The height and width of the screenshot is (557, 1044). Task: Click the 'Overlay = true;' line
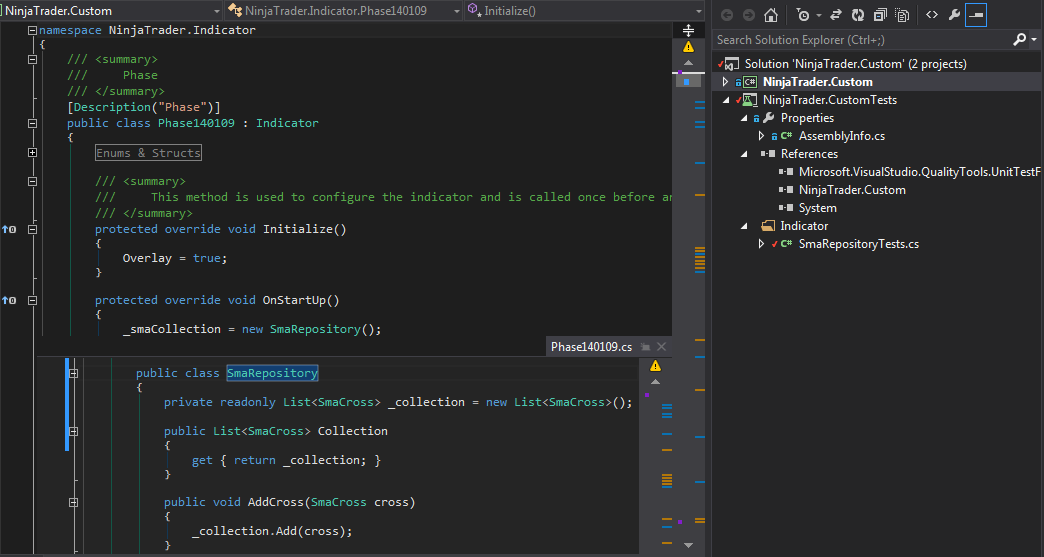click(175, 258)
